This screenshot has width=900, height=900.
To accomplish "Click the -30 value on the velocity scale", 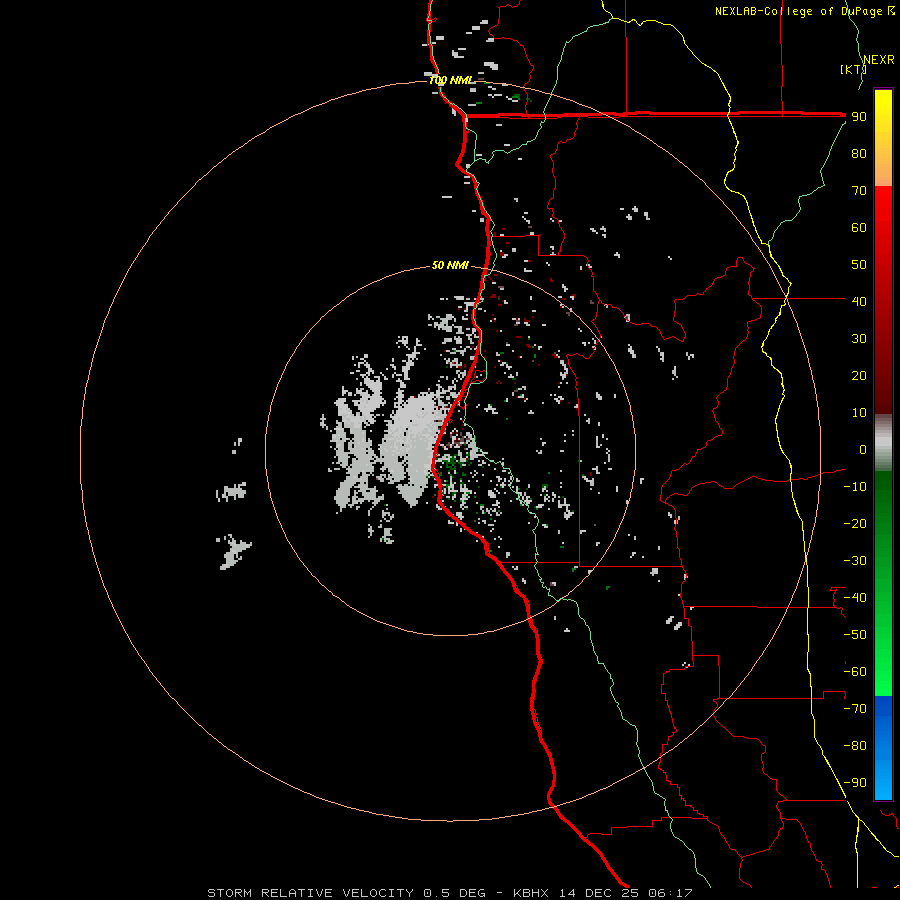I will pyautogui.click(x=855, y=561).
